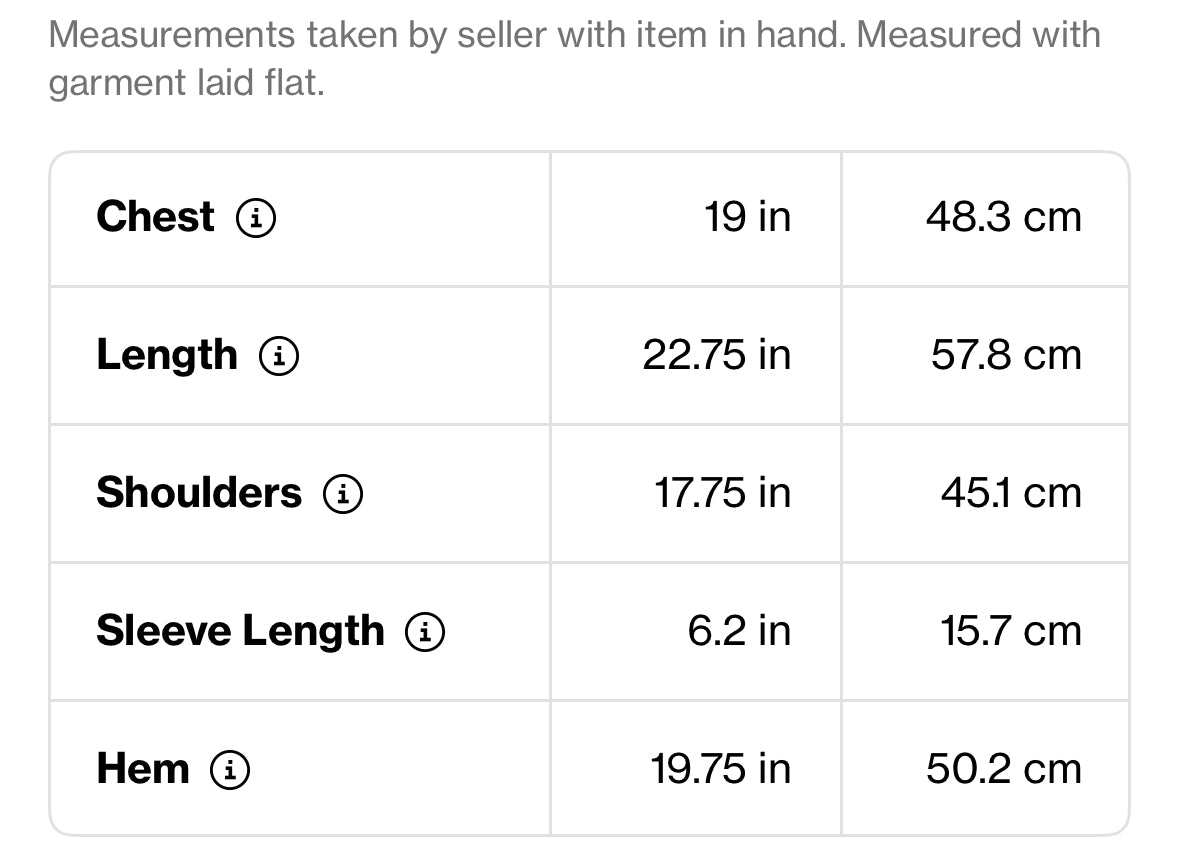Select the Length label

tap(167, 356)
